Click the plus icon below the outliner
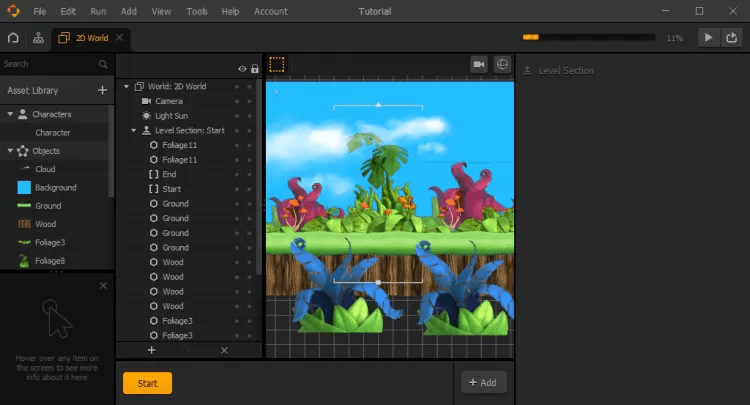The image size is (750, 405). (x=152, y=350)
